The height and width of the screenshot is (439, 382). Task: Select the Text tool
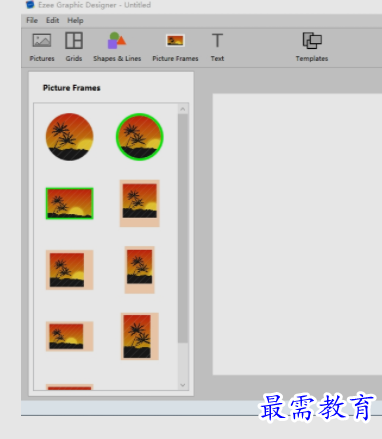217,47
